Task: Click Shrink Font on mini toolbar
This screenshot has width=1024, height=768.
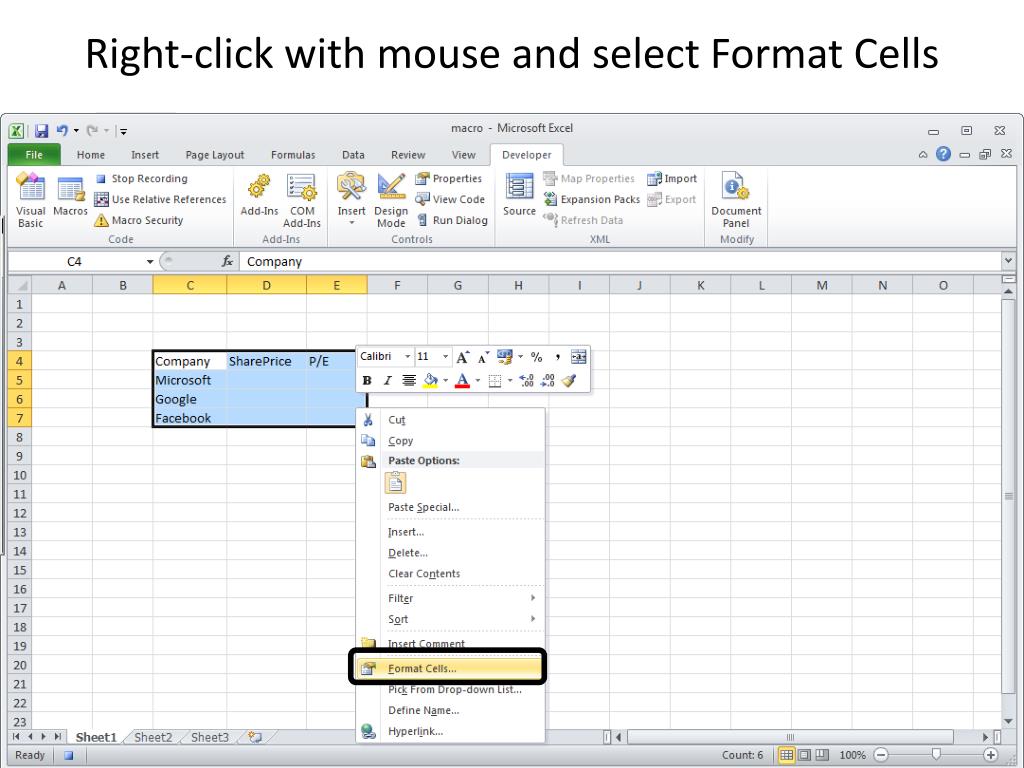Action: click(x=483, y=357)
